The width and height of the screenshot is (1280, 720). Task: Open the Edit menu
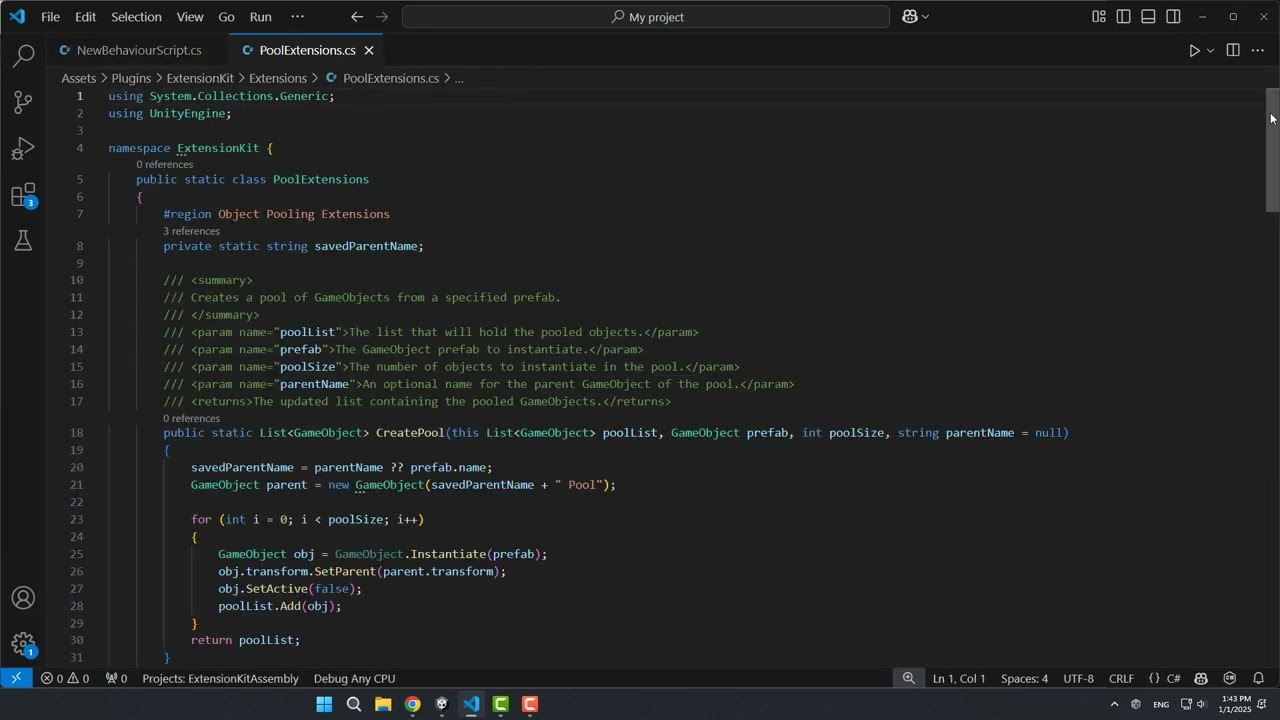tap(86, 17)
